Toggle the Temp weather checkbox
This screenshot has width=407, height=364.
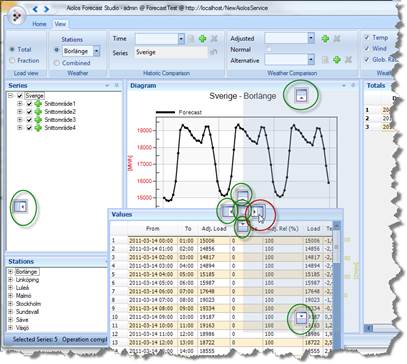pos(367,37)
